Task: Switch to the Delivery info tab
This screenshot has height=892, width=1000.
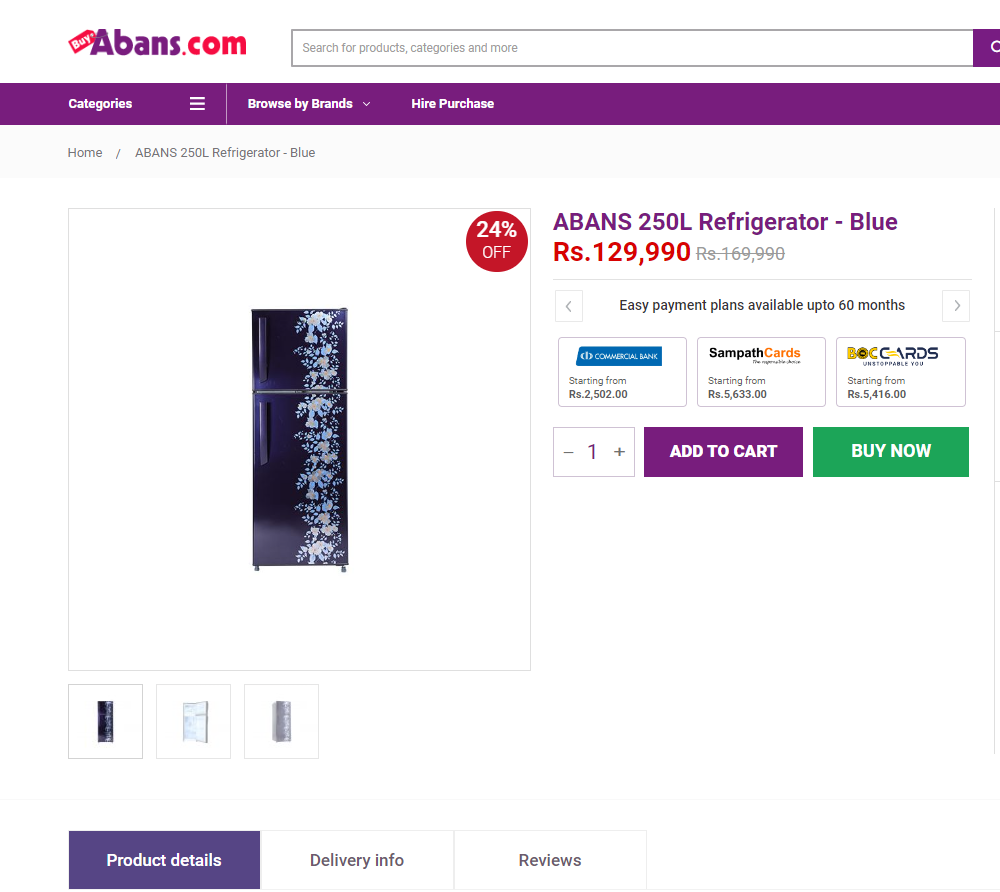Action: 357,860
